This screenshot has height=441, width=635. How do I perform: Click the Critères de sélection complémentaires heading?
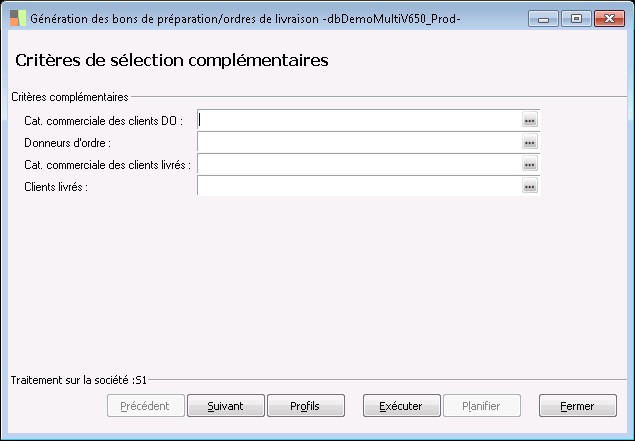pyautogui.click(x=172, y=61)
